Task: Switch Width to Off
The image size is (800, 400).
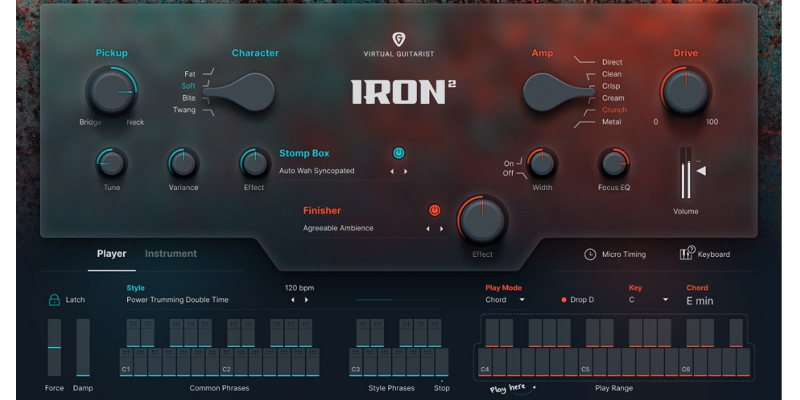Action: [x=509, y=173]
